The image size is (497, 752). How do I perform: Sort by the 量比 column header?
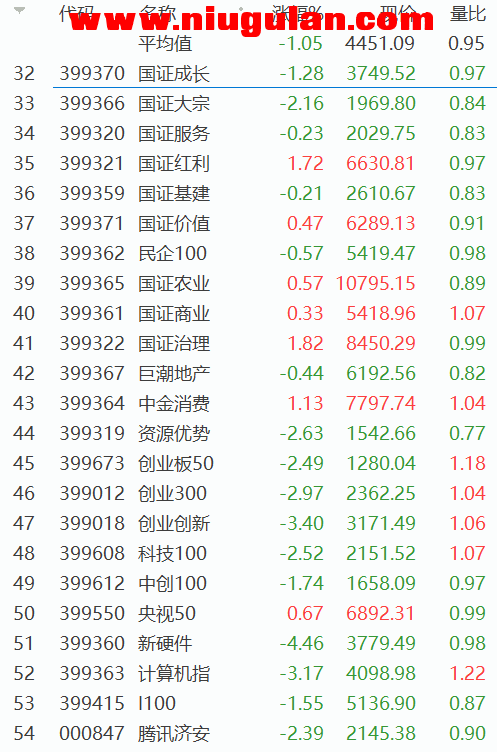coord(468,14)
